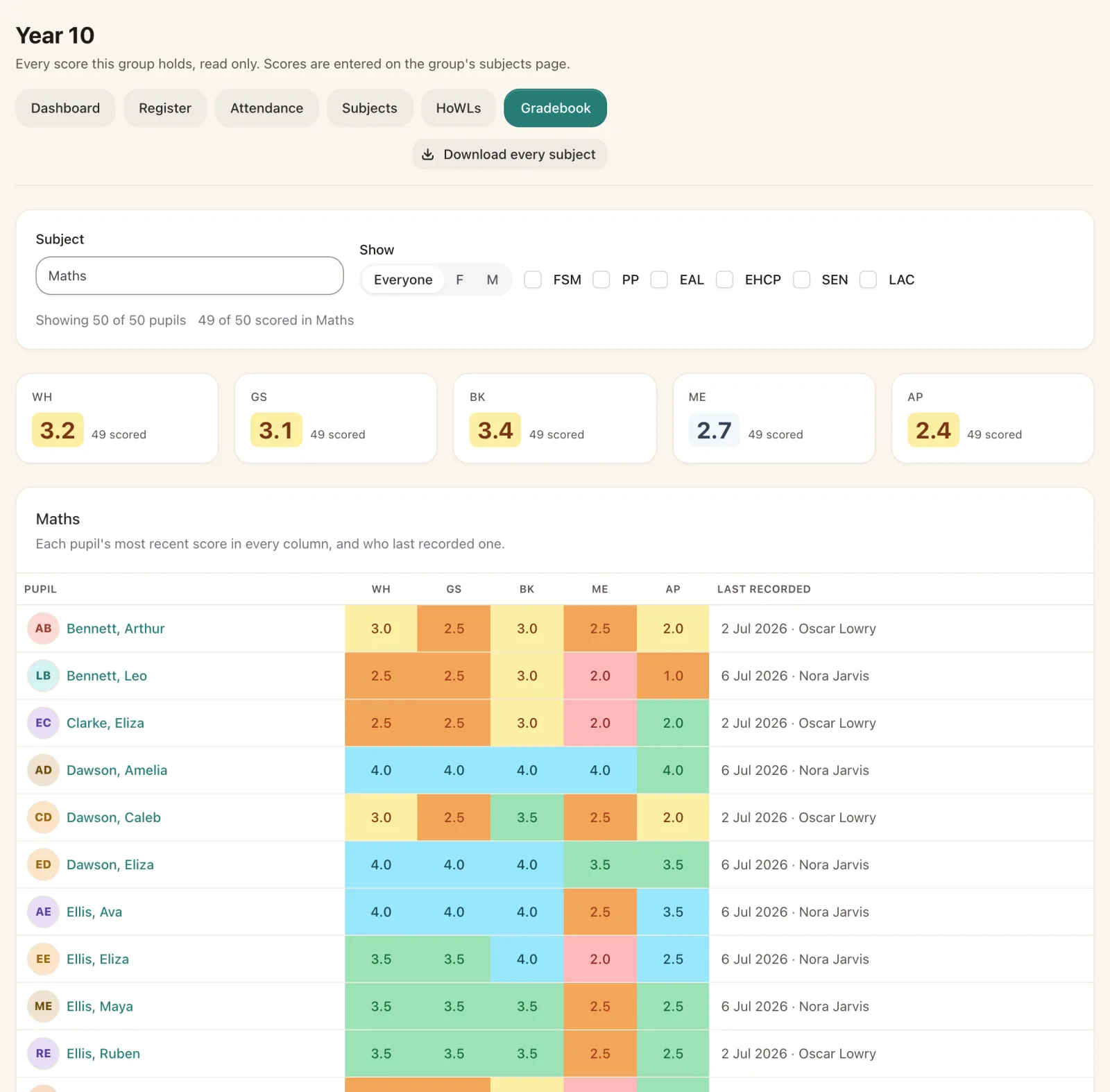Viewport: 1110px width, 1092px height.
Task: Click the AD avatar for Amelia Dawson
Action: pos(43,770)
